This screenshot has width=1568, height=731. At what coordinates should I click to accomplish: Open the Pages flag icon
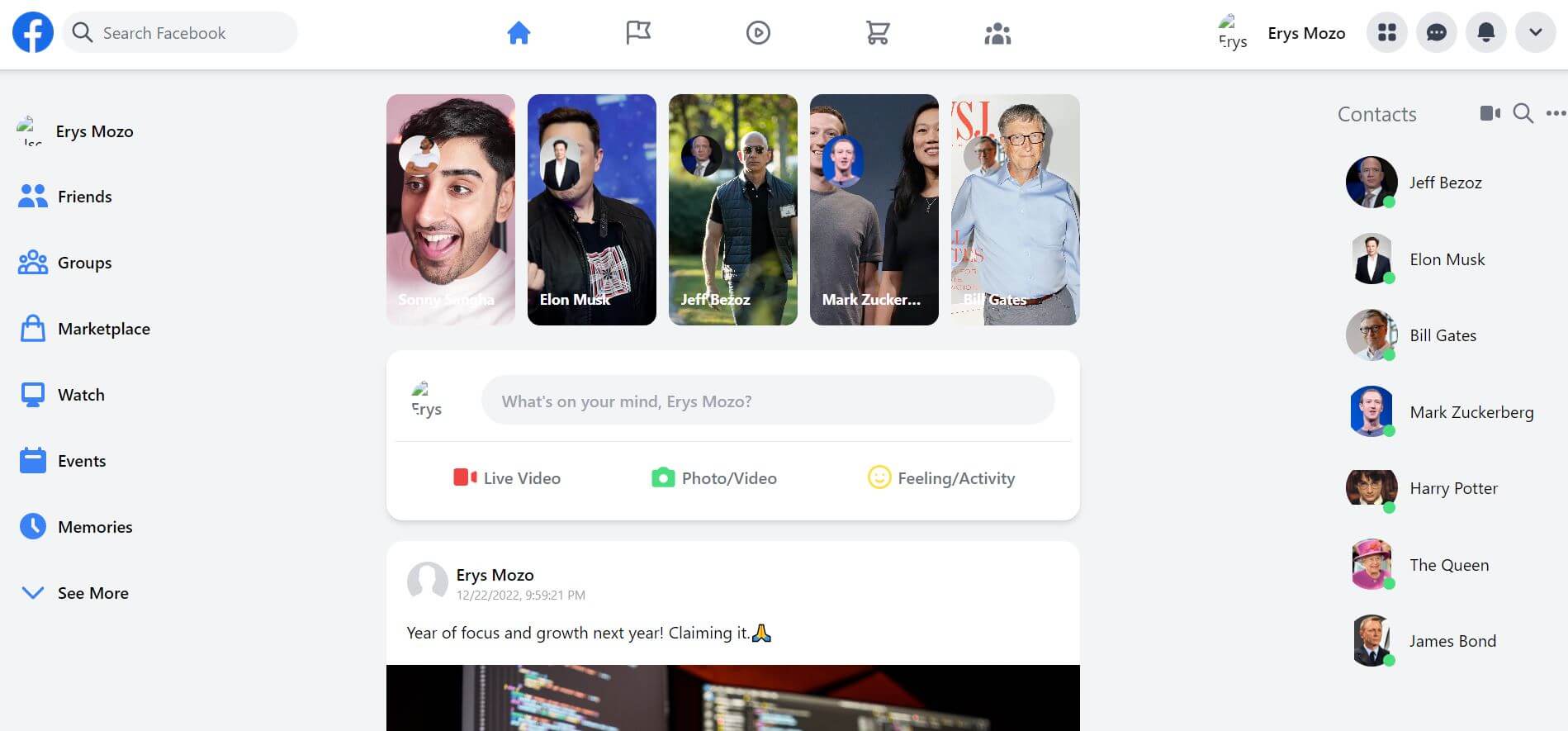click(638, 33)
